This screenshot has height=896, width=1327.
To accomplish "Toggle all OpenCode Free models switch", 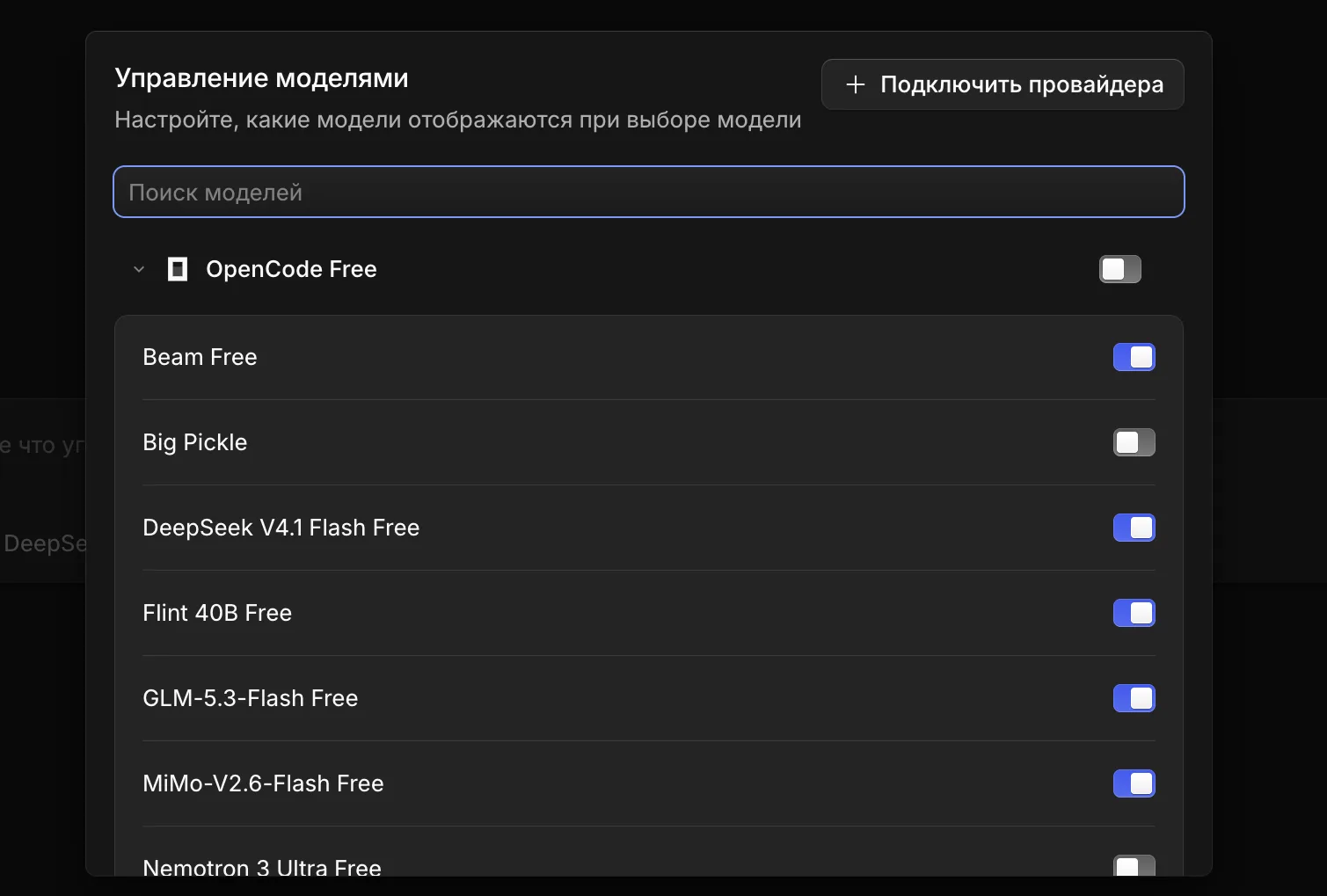I will [1120, 269].
